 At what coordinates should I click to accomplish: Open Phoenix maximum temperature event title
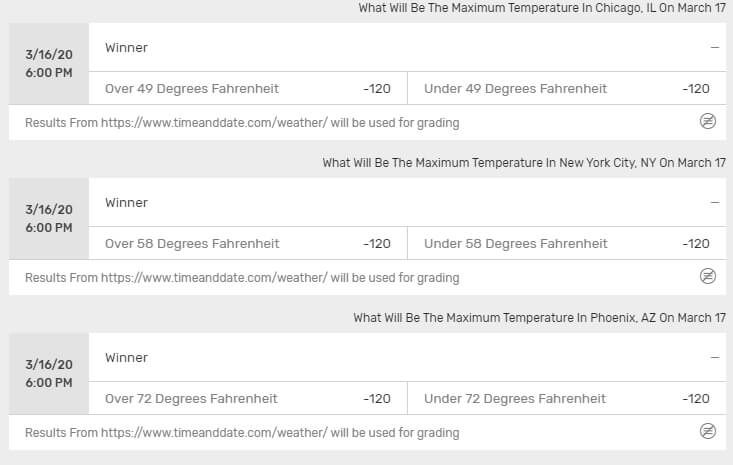point(539,318)
